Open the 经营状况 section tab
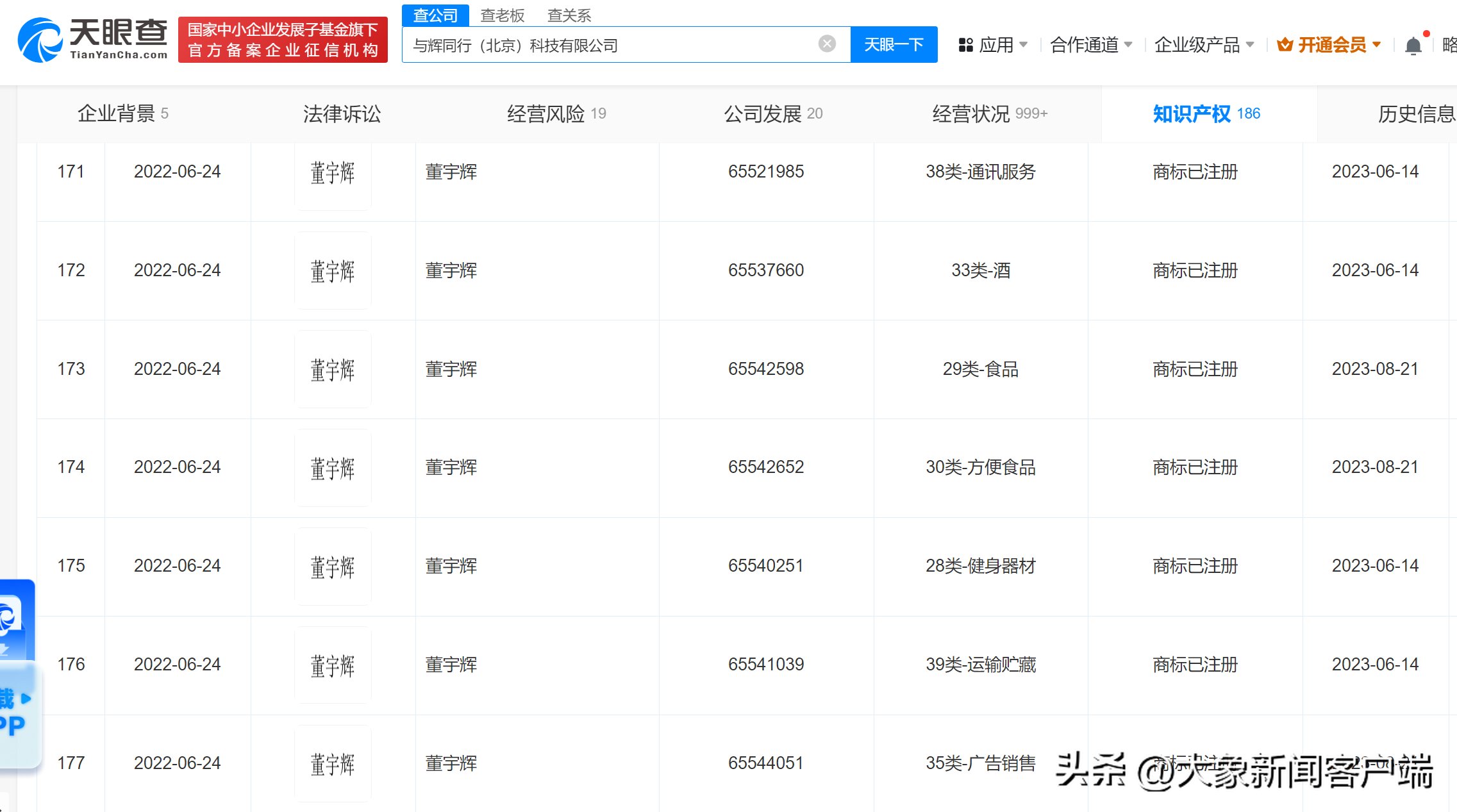Image resolution: width=1457 pixels, height=812 pixels. pos(990,113)
